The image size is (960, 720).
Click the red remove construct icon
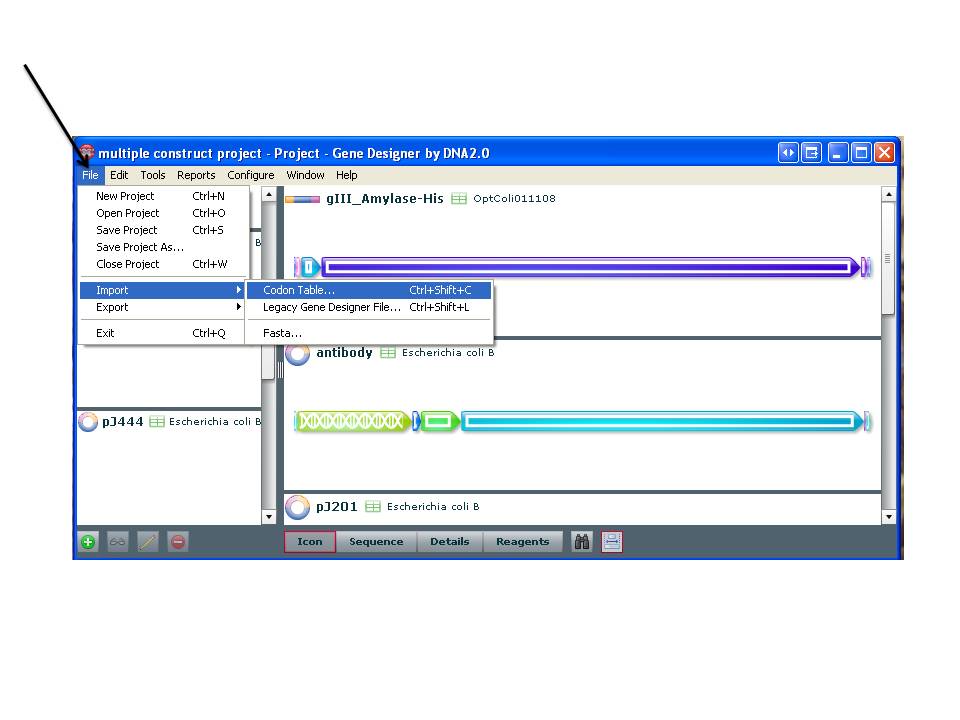click(178, 542)
